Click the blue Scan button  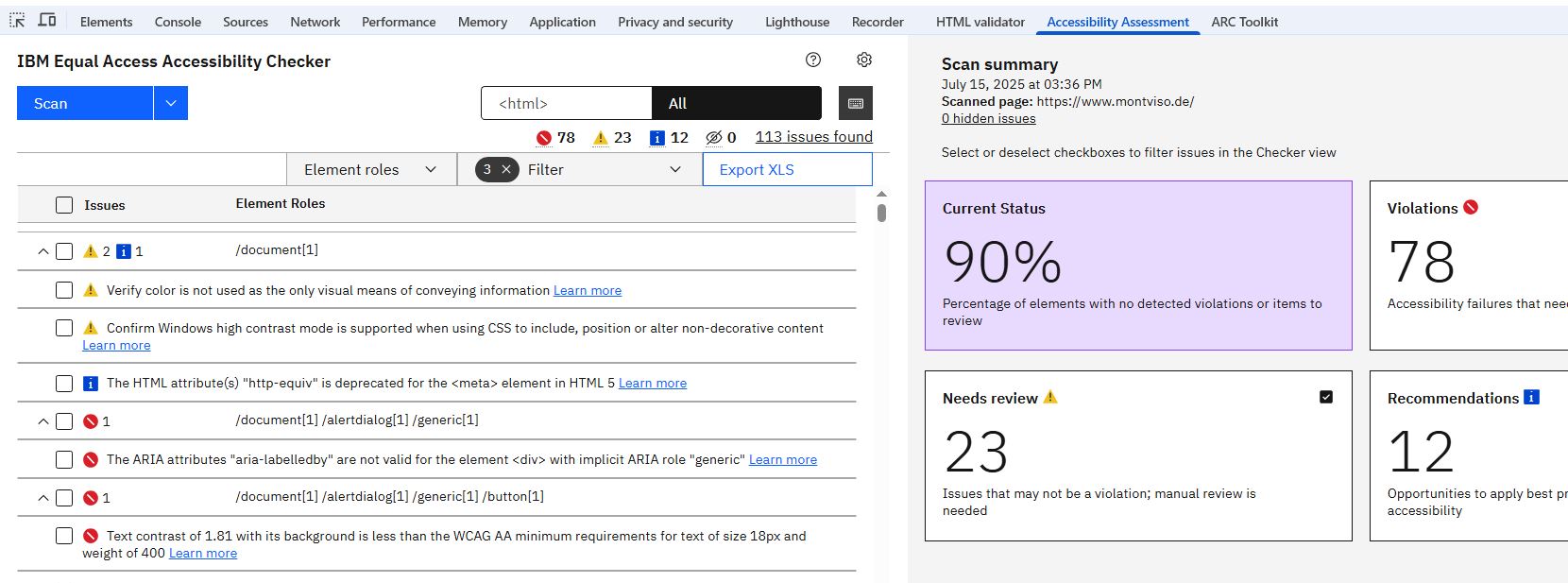tap(85, 103)
